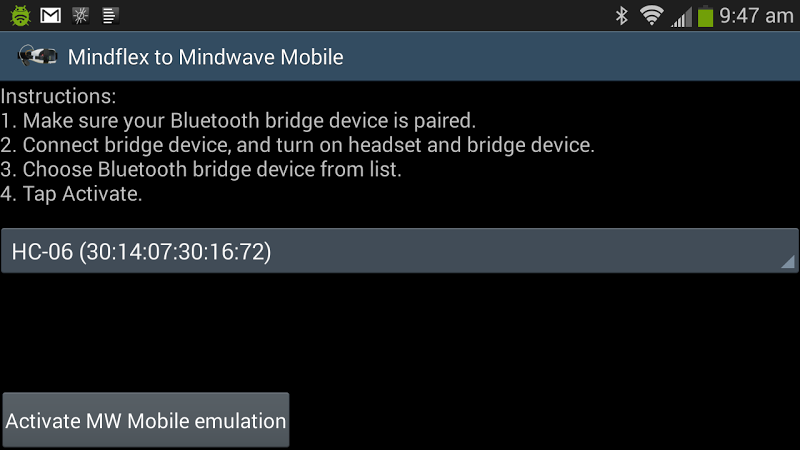800x450 pixels.
Task: Open the text document notification icon
Action: click(109, 16)
